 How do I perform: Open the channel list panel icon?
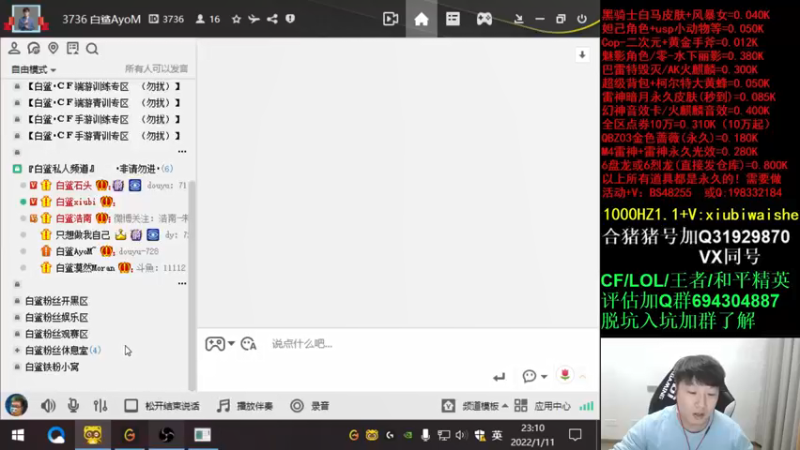click(453, 19)
